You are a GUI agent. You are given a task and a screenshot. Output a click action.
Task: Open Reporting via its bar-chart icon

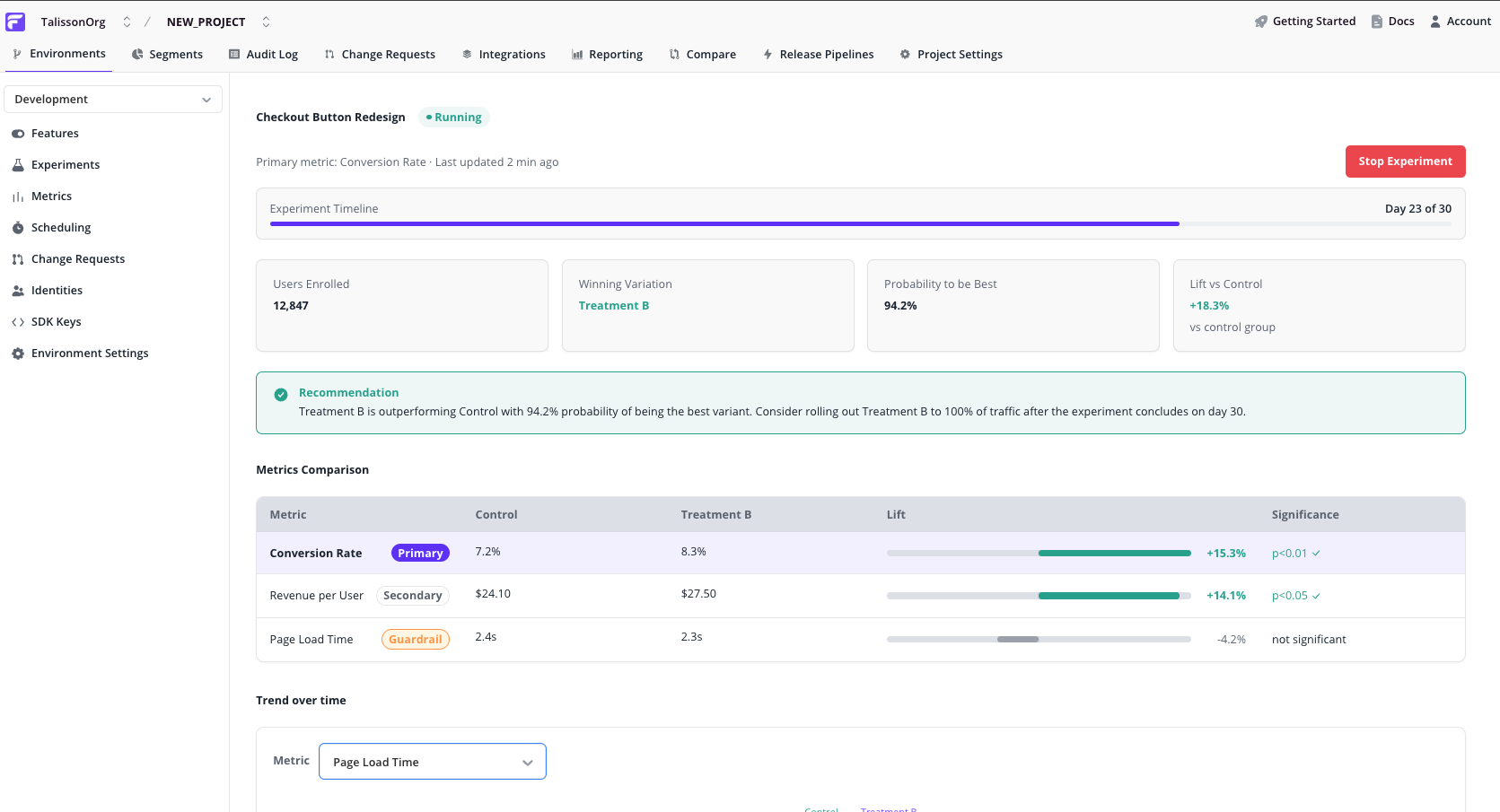click(x=575, y=54)
